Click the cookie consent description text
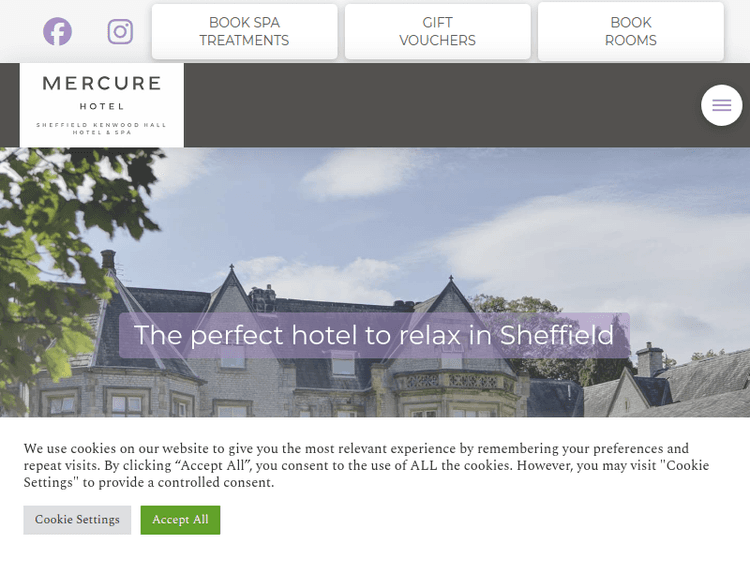The image size is (750, 563). point(366,465)
